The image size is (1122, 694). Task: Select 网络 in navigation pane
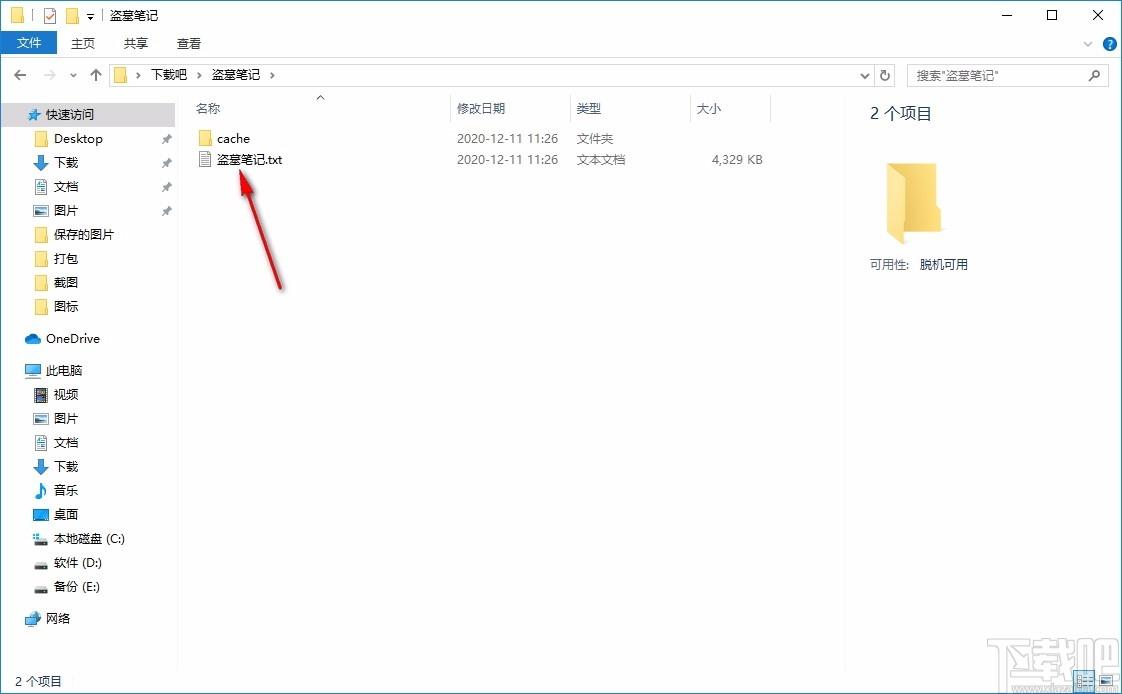(58, 618)
